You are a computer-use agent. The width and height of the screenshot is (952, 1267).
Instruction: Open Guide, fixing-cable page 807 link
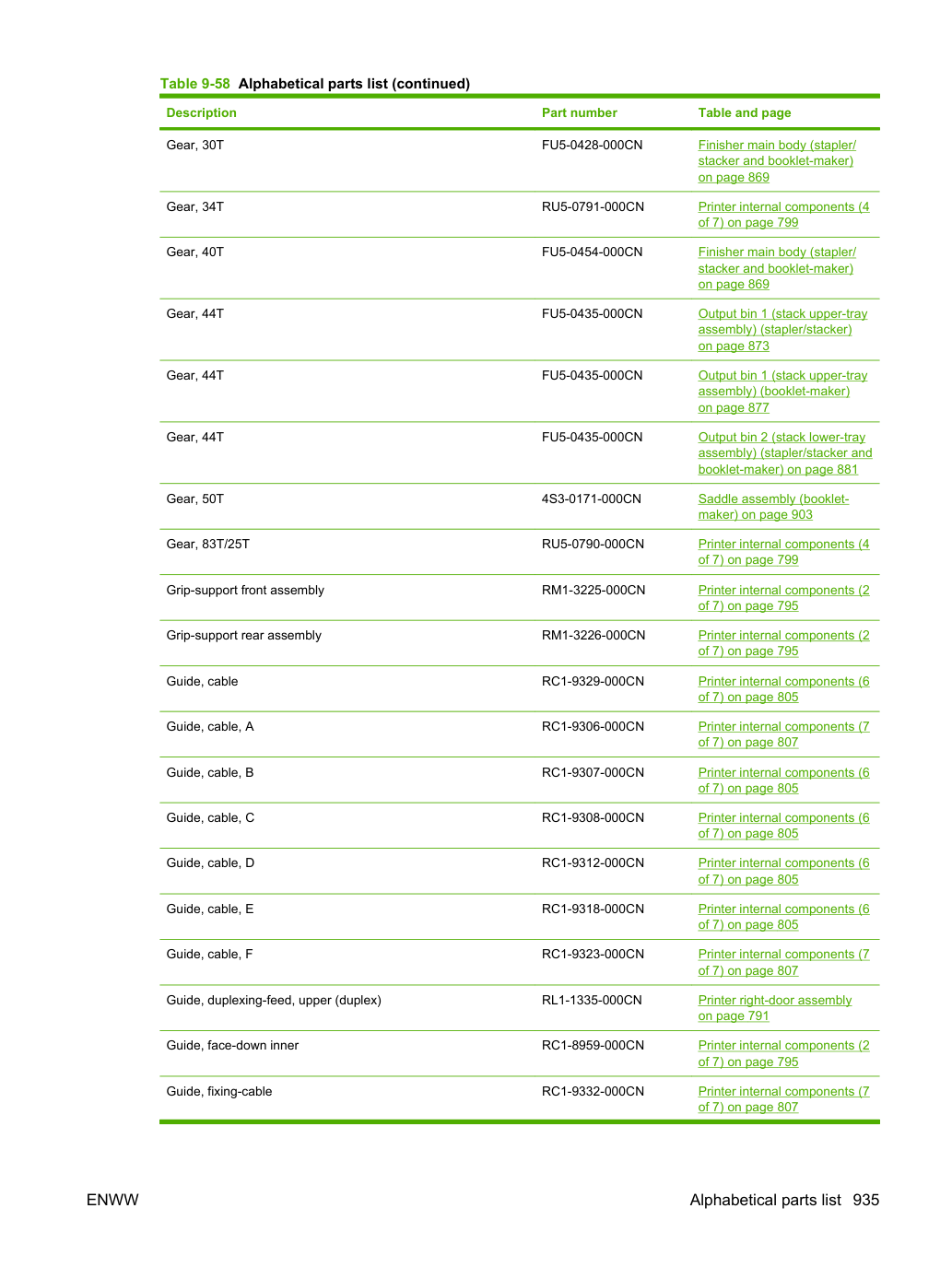783,1099
